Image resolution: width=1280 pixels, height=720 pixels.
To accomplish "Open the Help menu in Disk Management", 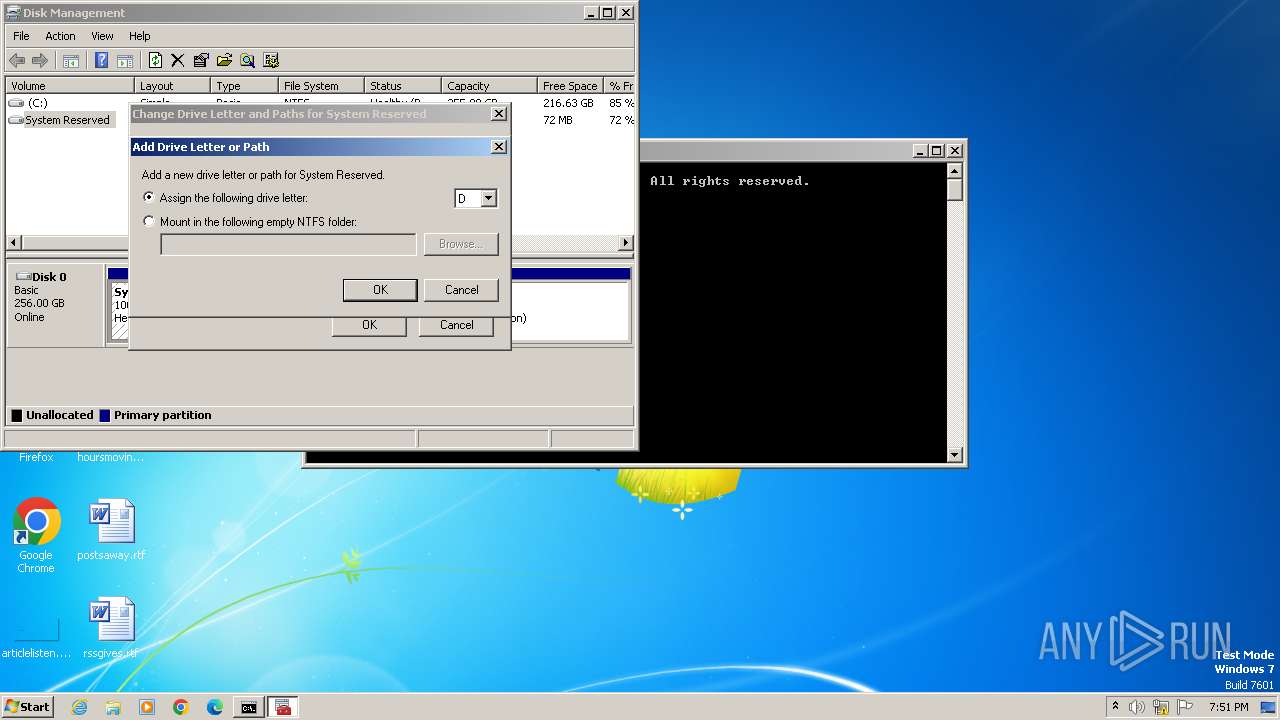I will click(x=140, y=36).
